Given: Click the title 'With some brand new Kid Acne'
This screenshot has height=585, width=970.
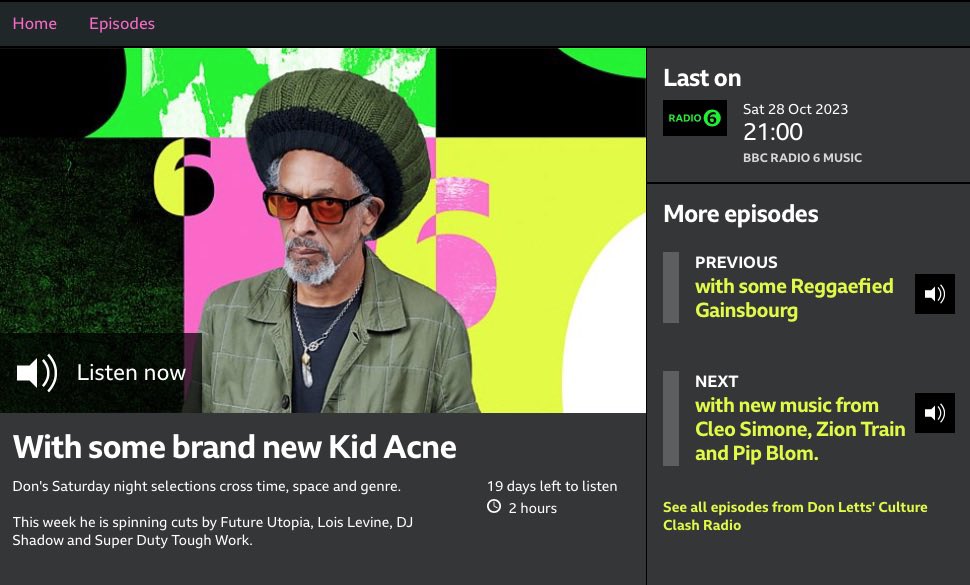Looking at the screenshot, I should coord(234,446).
